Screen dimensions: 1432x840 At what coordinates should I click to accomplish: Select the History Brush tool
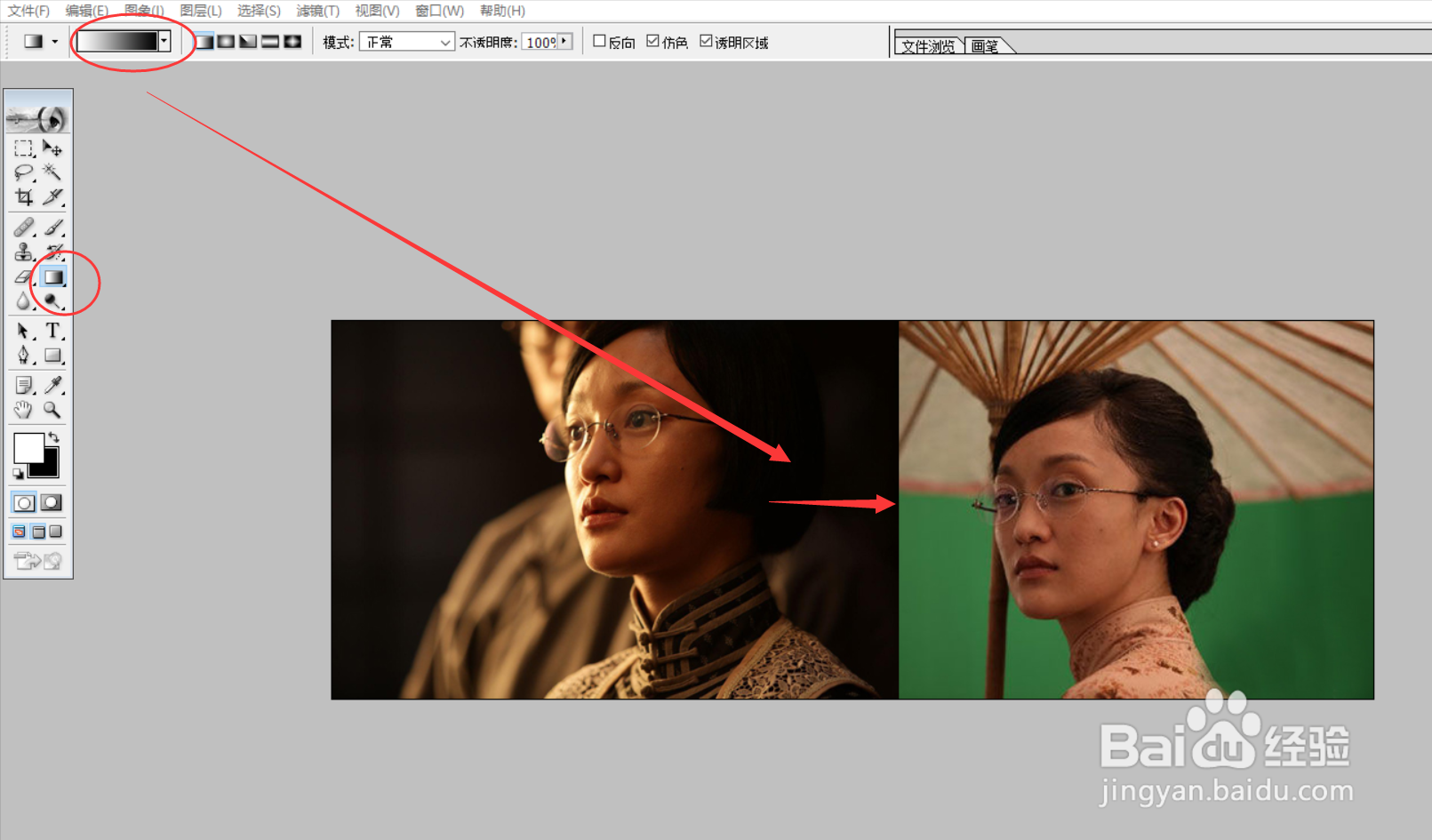[52, 252]
